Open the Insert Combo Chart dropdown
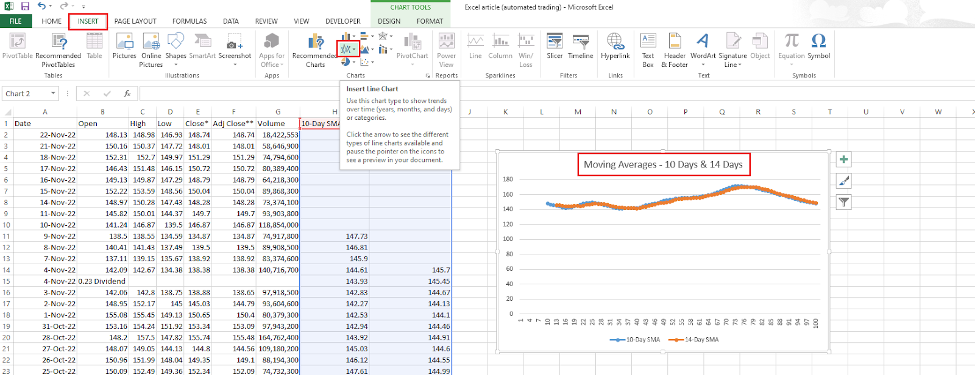This screenshot has width=977, height=375. click(x=384, y=49)
